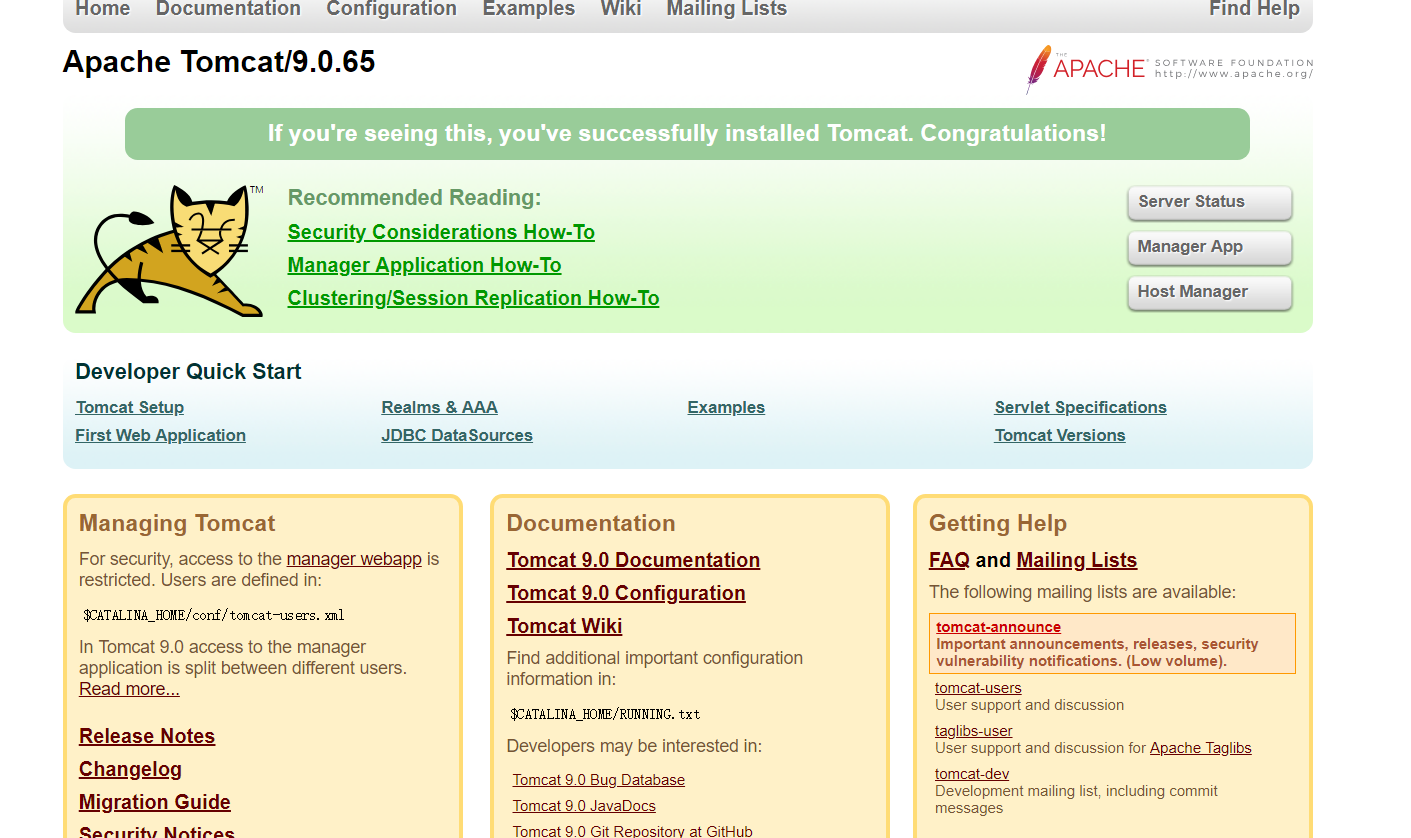Open the Manager App button
Image resolution: width=1411 pixels, height=838 pixels.
tap(1209, 247)
